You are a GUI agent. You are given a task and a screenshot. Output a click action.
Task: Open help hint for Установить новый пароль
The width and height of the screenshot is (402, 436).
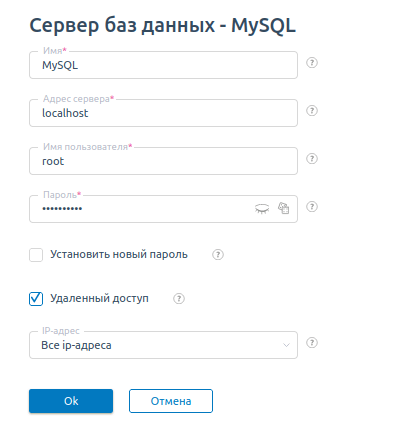218,255
